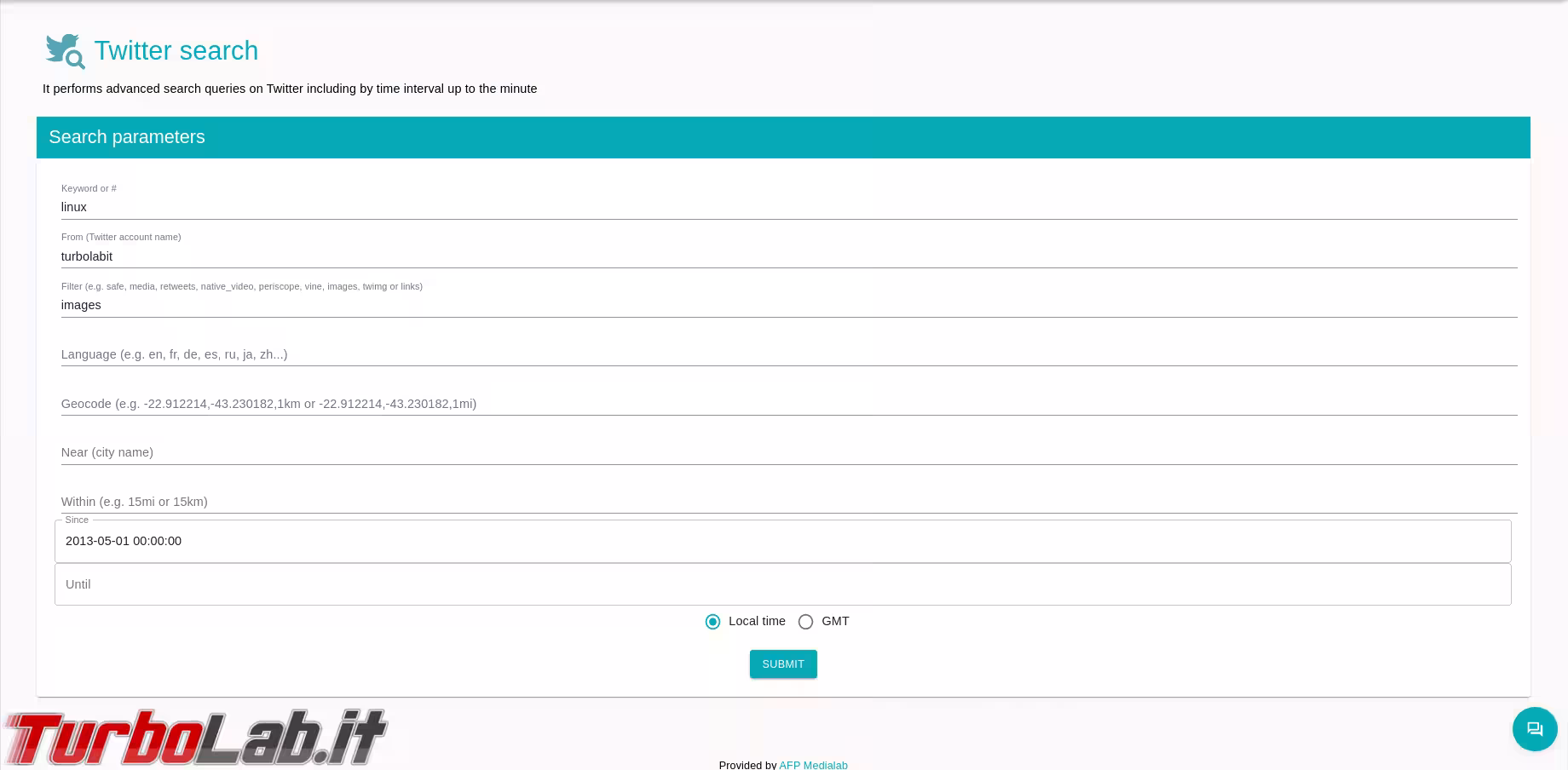Screen dimensions: 1568x770
Task: Click the TurboLab.it logo watermark
Action: point(196,736)
